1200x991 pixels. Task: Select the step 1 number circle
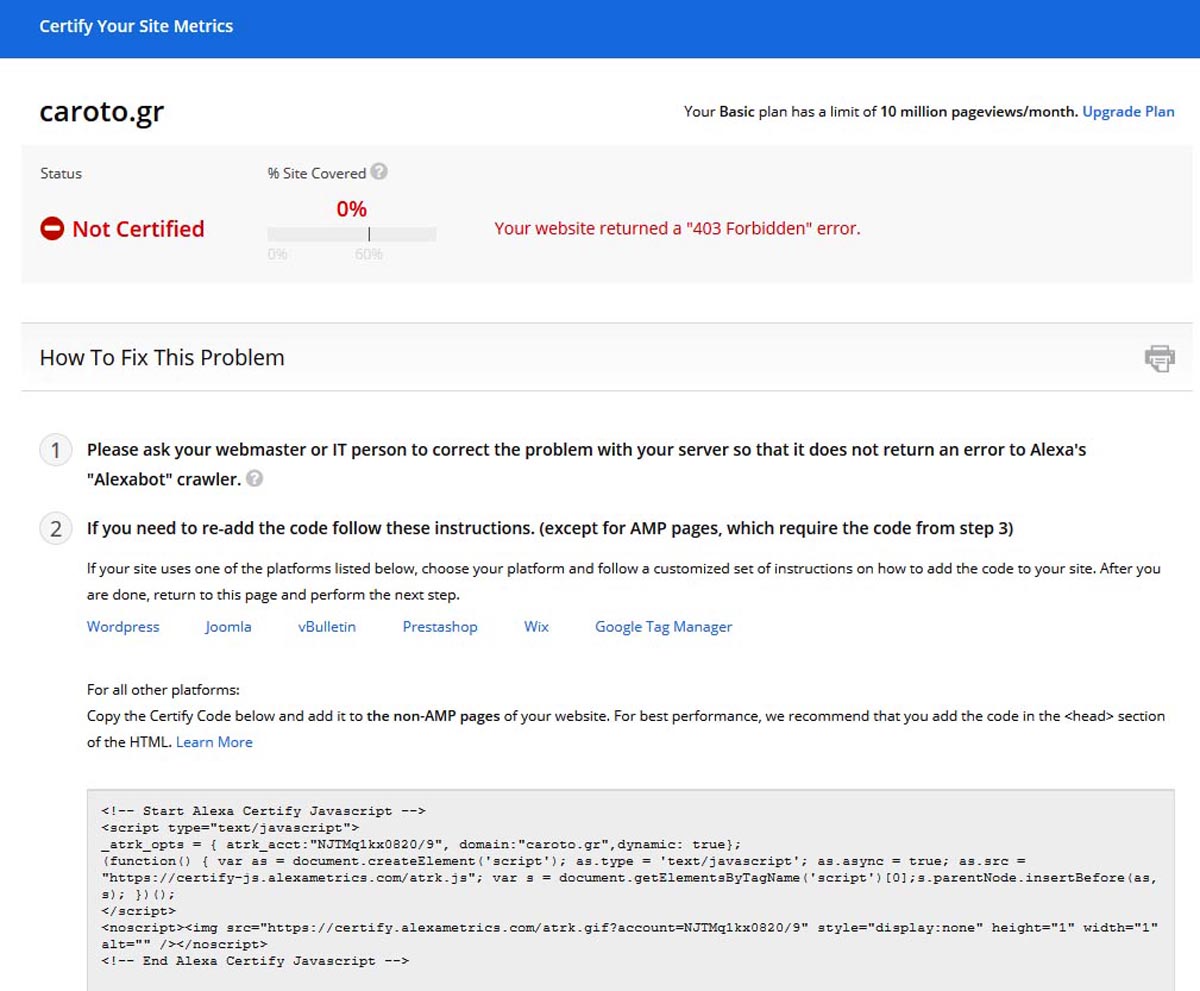pyautogui.click(x=56, y=451)
